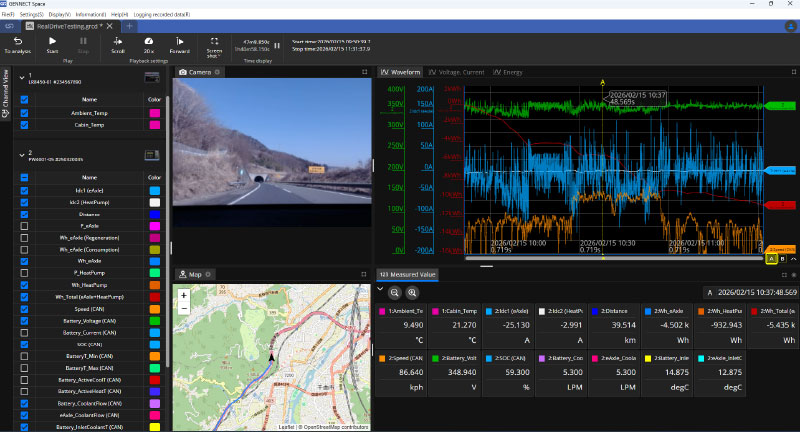
Task: Collapse device group 1 in channel list
Action: pos(22,77)
